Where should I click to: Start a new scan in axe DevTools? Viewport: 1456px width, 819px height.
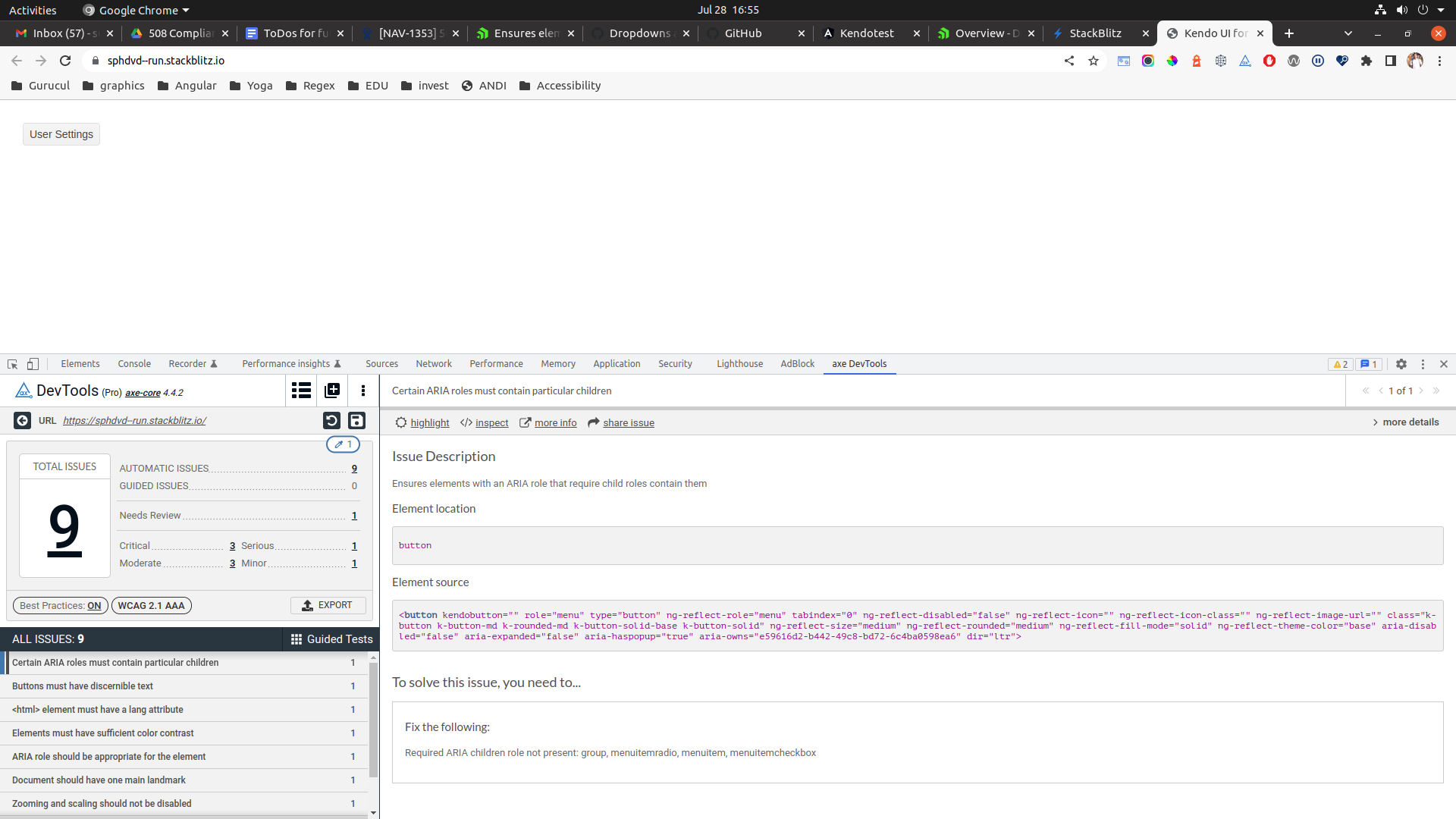pyautogui.click(x=331, y=391)
